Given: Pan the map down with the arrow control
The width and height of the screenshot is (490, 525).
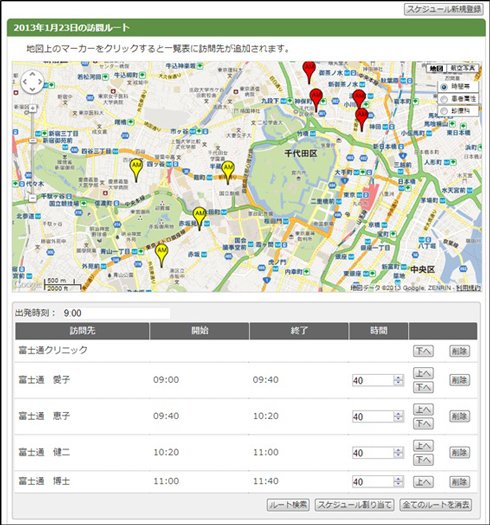Looking at the screenshot, I should (32, 89).
